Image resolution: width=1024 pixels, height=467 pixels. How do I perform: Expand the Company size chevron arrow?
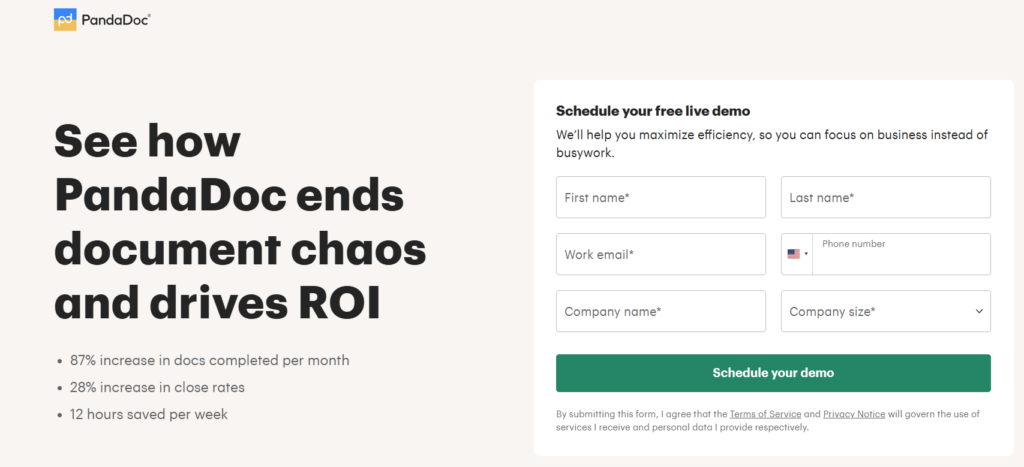(x=979, y=311)
